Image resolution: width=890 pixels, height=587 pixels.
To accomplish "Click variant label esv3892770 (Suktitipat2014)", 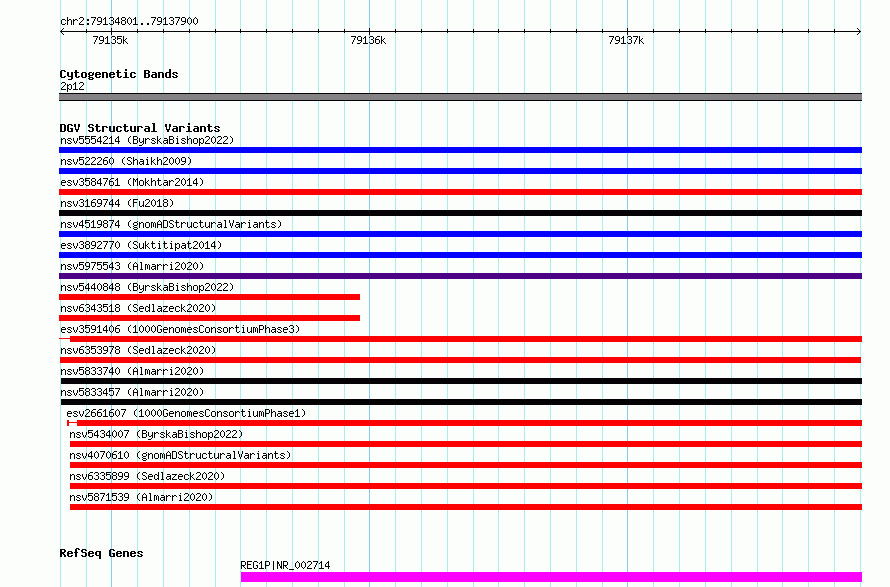I will point(141,245).
